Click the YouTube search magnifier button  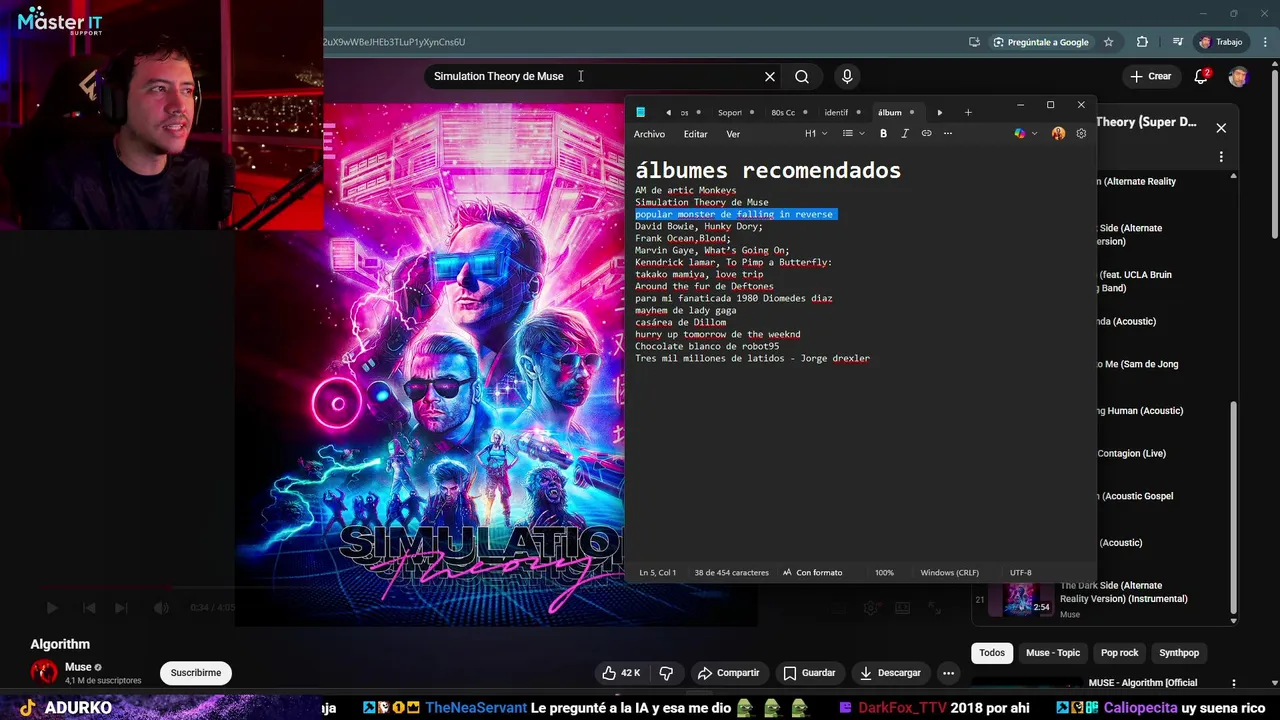coord(802,76)
